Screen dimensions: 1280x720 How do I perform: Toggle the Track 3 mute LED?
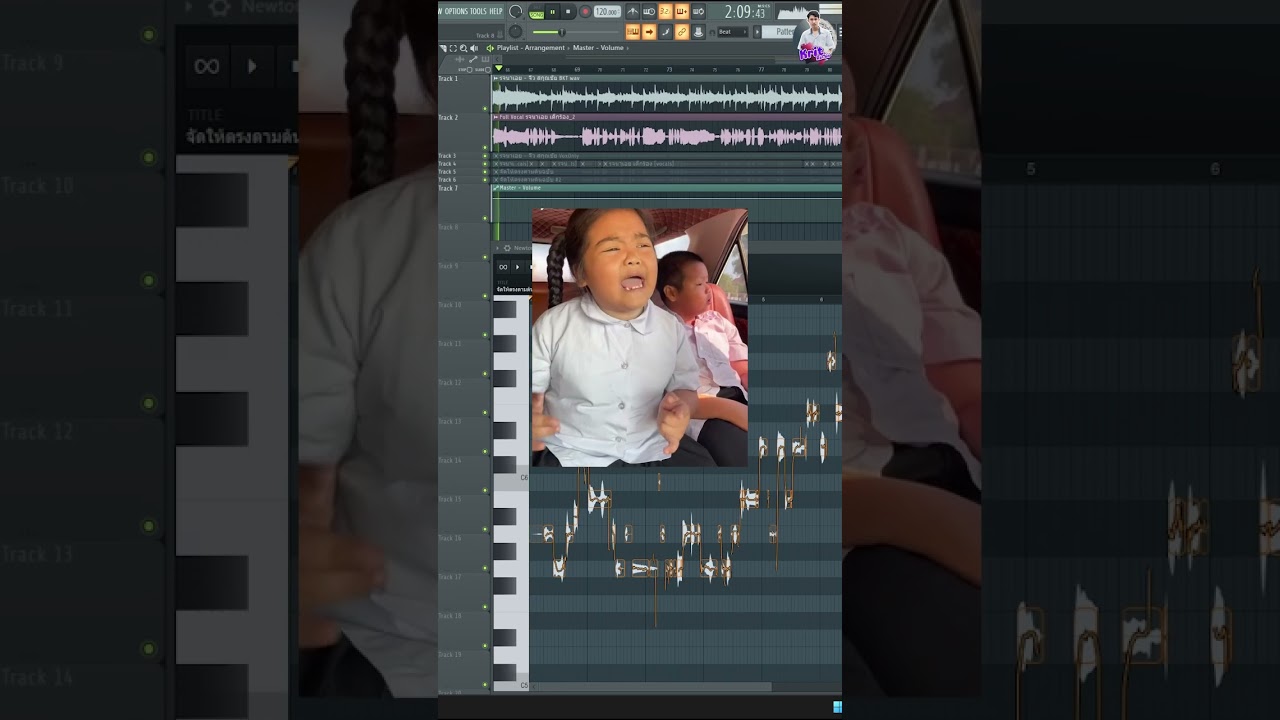click(485, 156)
